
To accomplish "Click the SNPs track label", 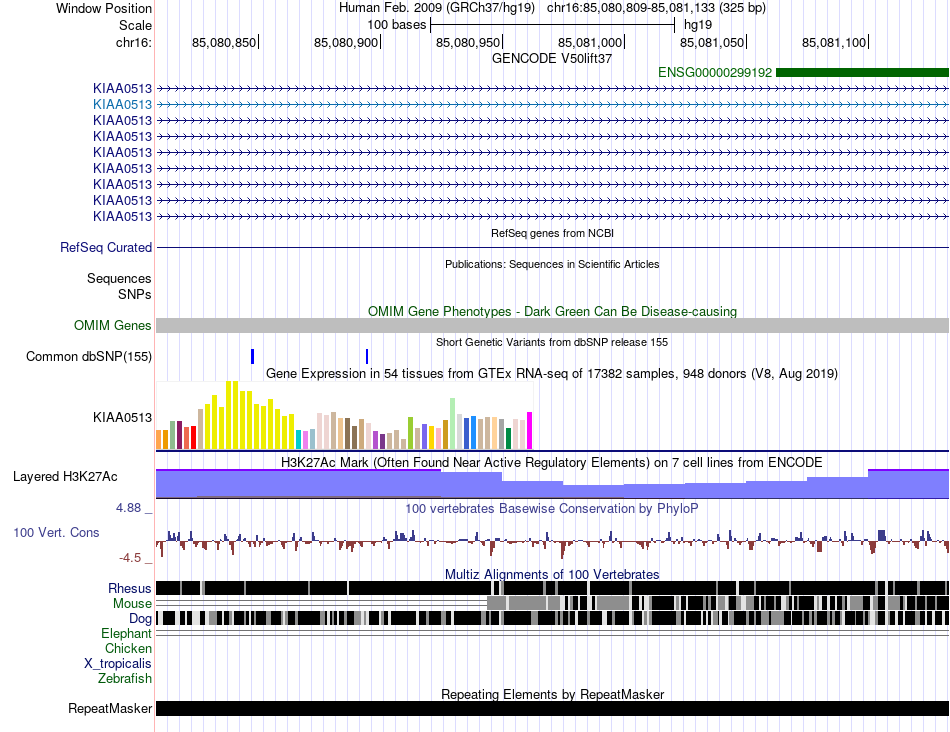I will coord(135,294).
